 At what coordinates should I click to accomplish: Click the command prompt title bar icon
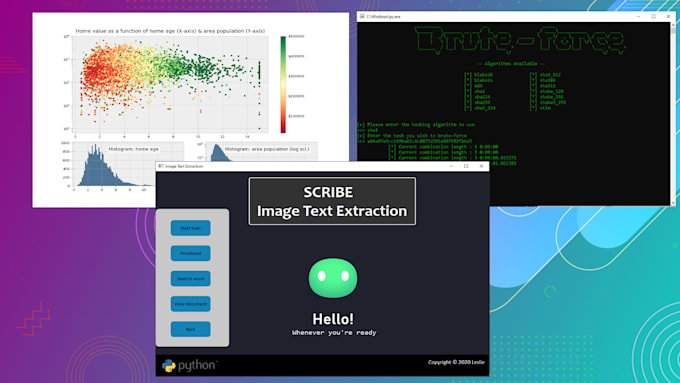(x=362, y=16)
